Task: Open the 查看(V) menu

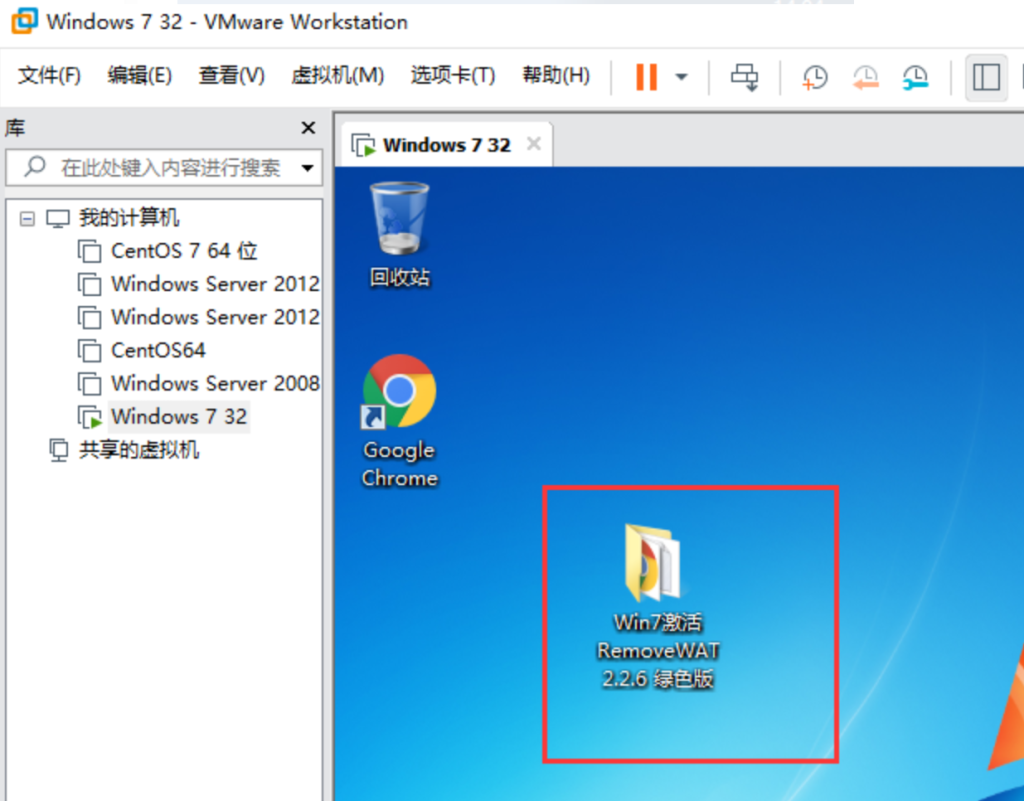Action: tap(231, 76)
